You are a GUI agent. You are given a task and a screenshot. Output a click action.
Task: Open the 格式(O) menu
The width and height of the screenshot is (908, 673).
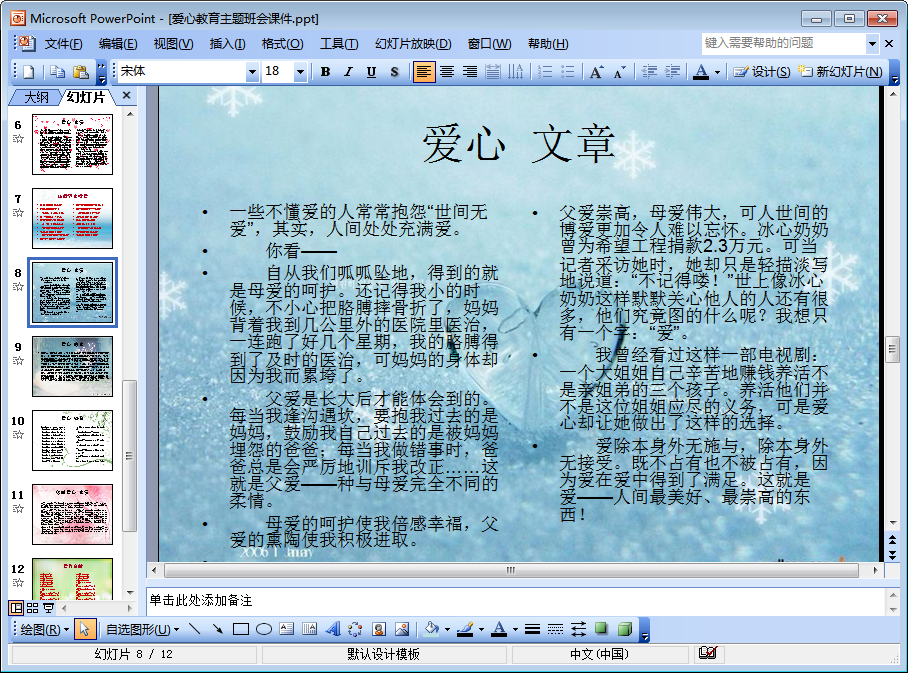pos(282,44)
